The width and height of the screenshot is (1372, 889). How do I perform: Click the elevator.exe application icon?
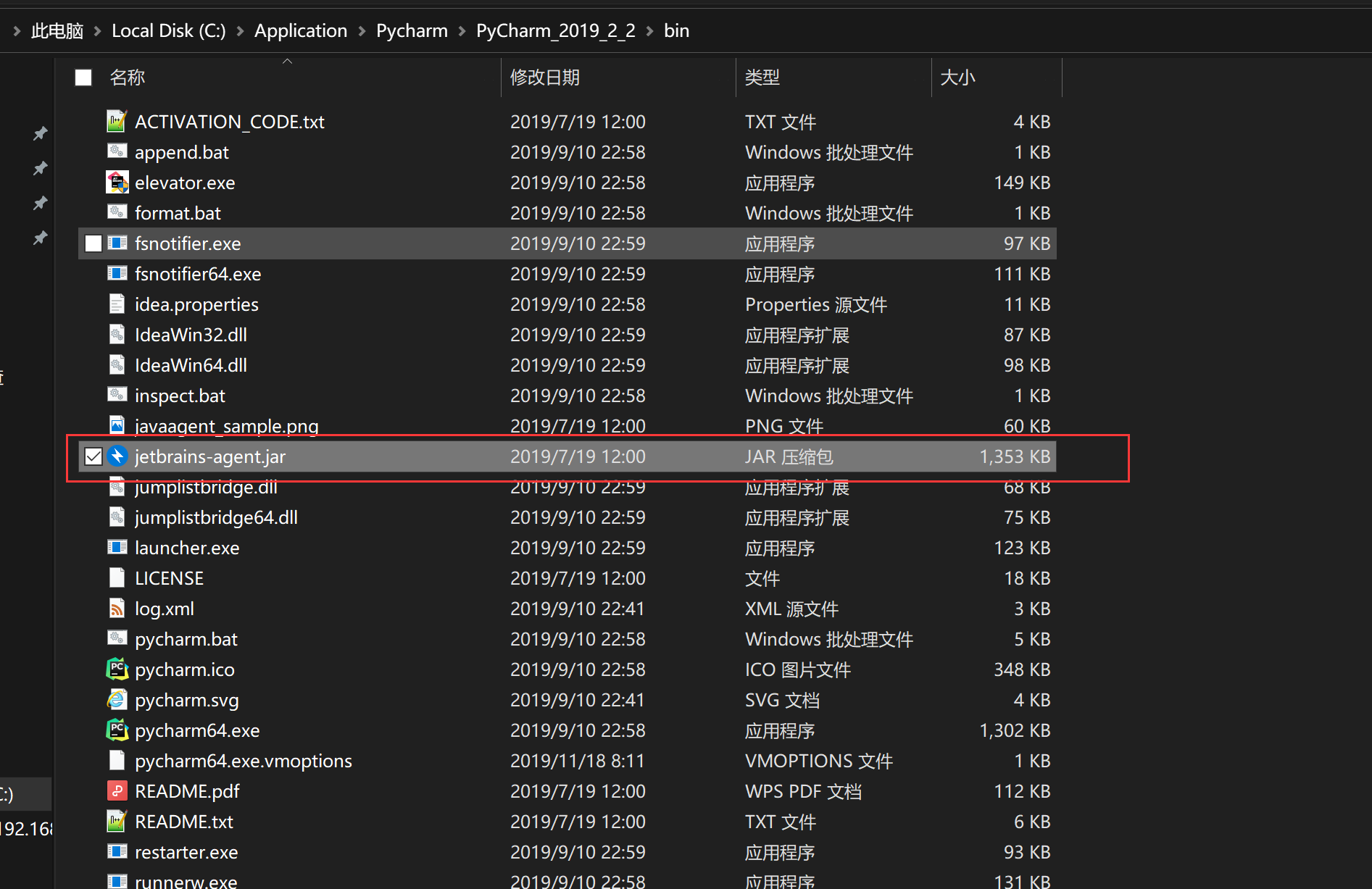(117, 182)
